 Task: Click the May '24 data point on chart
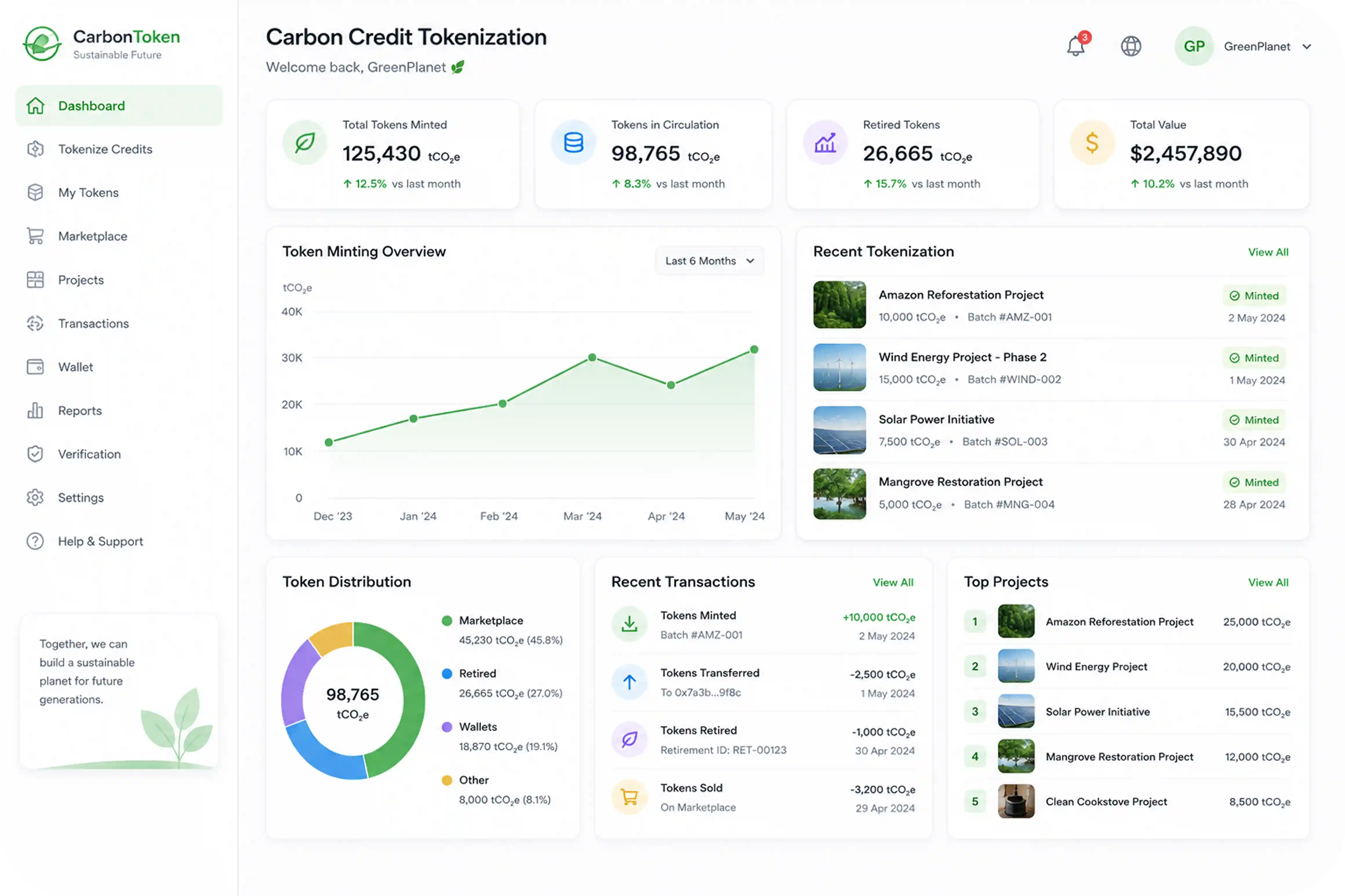(753, 349)
